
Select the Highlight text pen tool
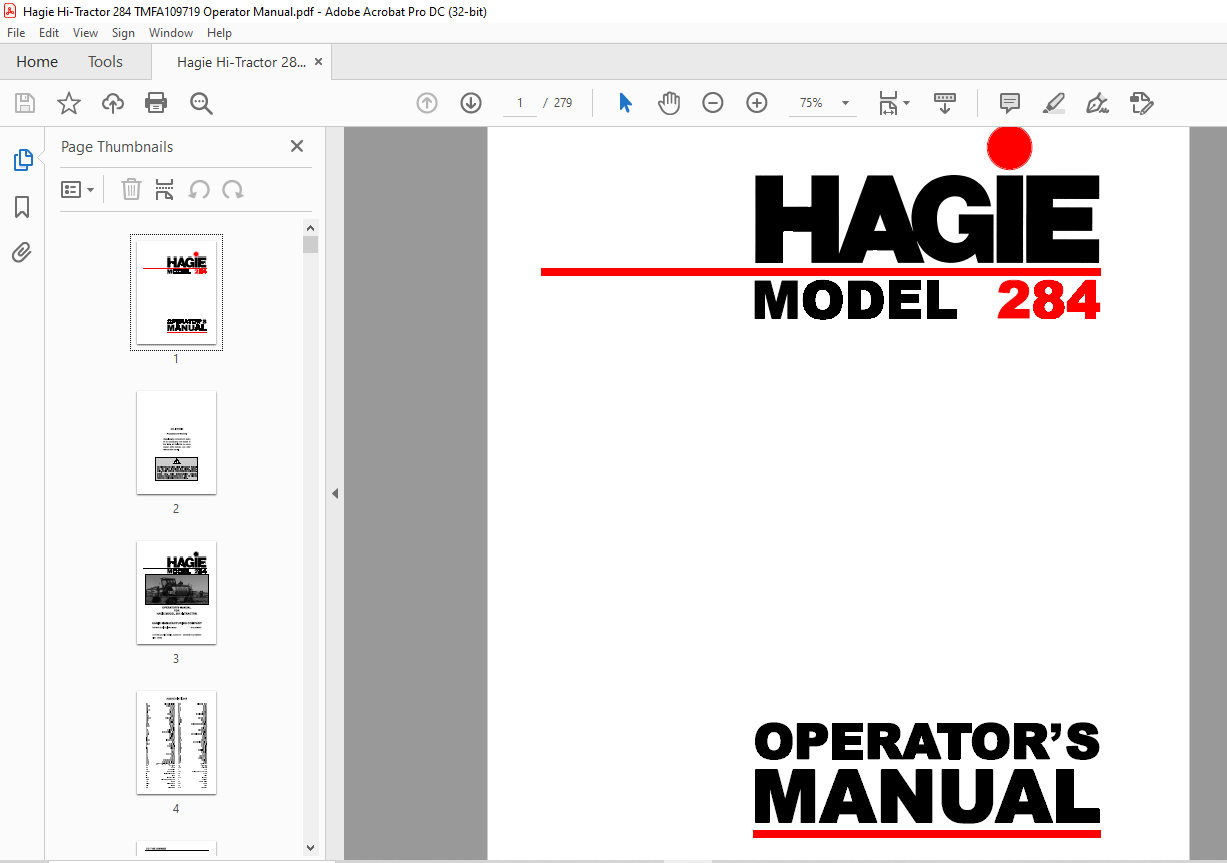(x=1054, y=103)
